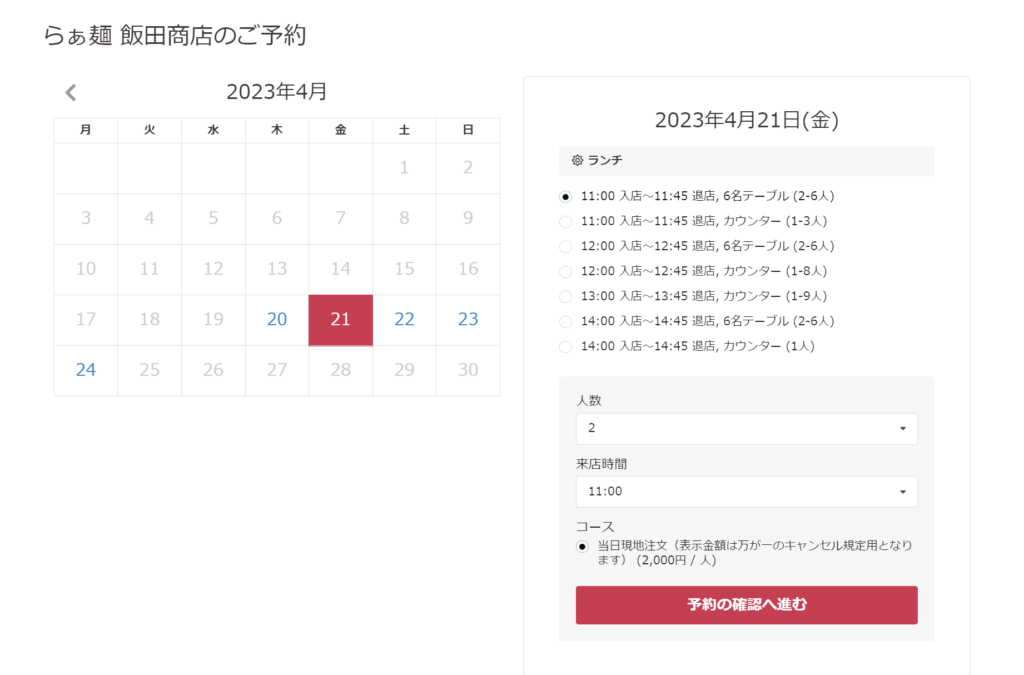Select 12:00 6名テーブル (2-6人) slot
Viewport: 1024px width, 675px height.
tap(566, 246)
